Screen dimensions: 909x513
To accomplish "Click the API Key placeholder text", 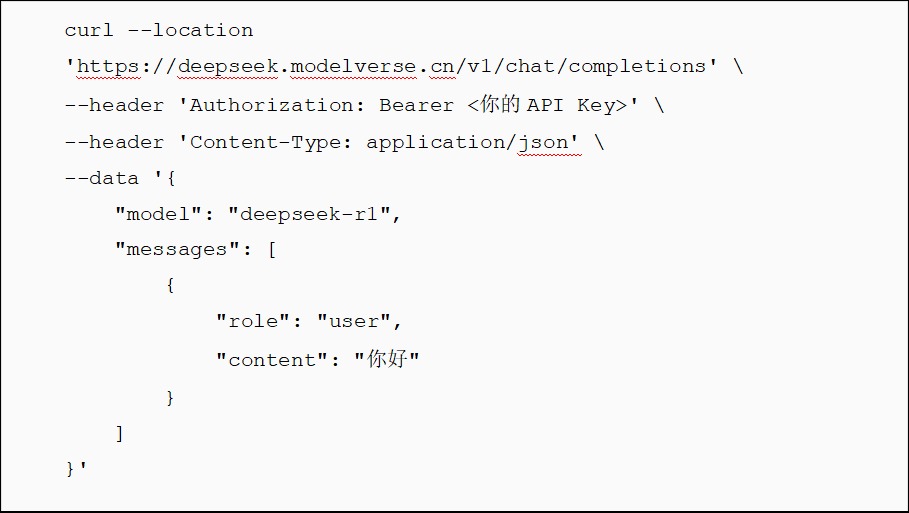I will pyautogui.click(x=548, y=104).
